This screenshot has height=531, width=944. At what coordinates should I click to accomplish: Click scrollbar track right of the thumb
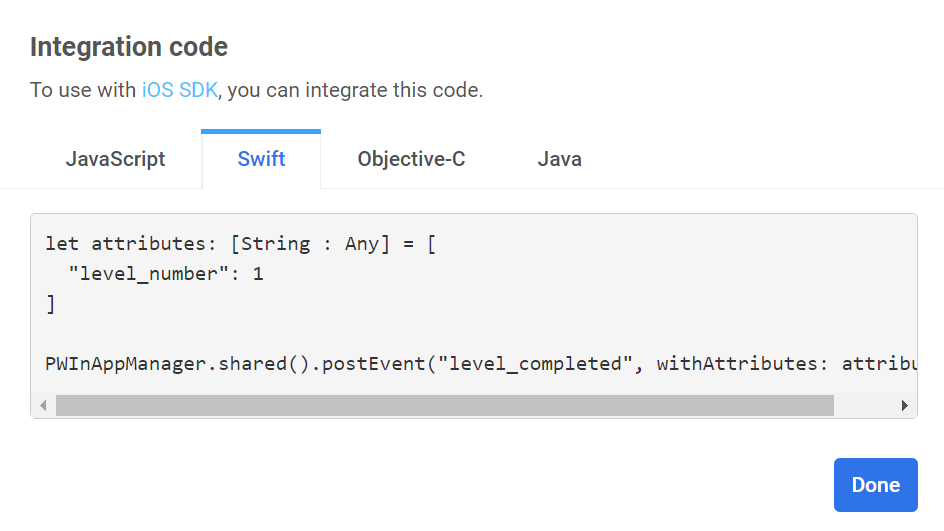[x=865, y=405]
